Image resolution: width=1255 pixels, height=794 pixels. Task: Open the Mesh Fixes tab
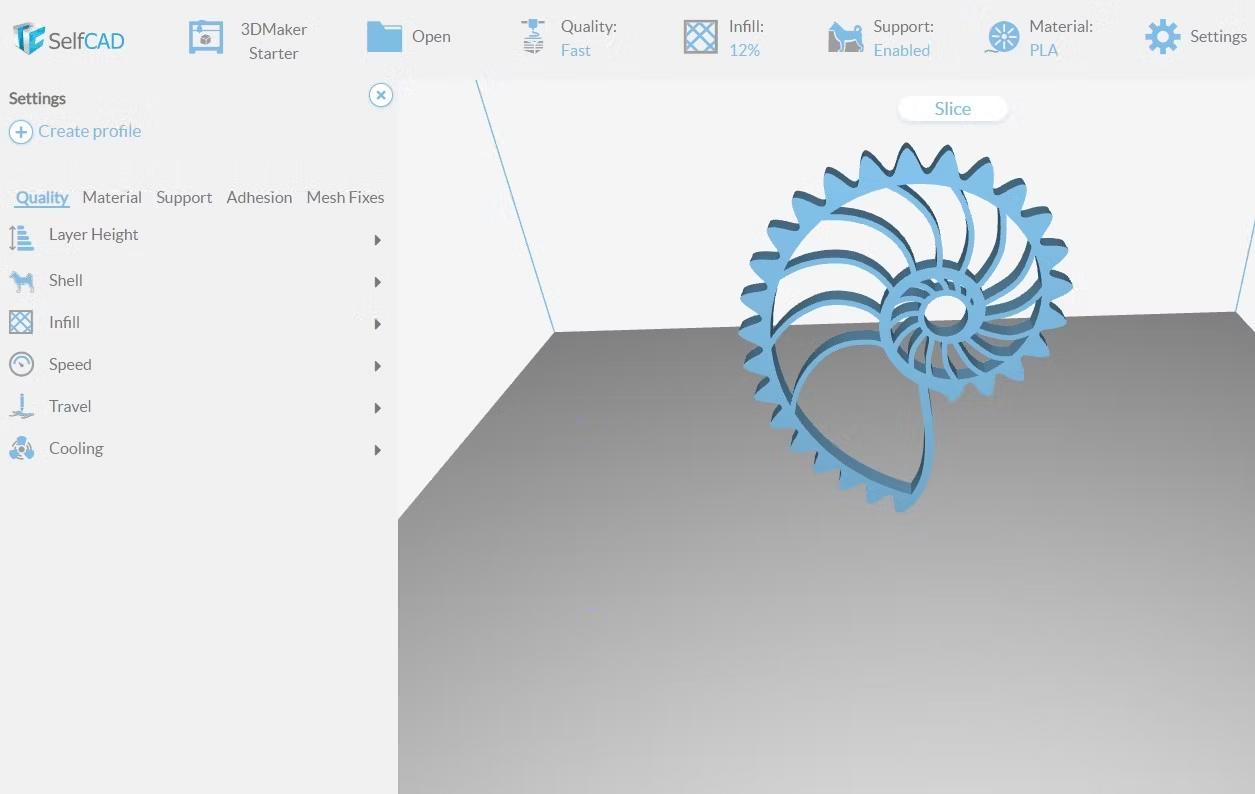(x=345, y=197)
